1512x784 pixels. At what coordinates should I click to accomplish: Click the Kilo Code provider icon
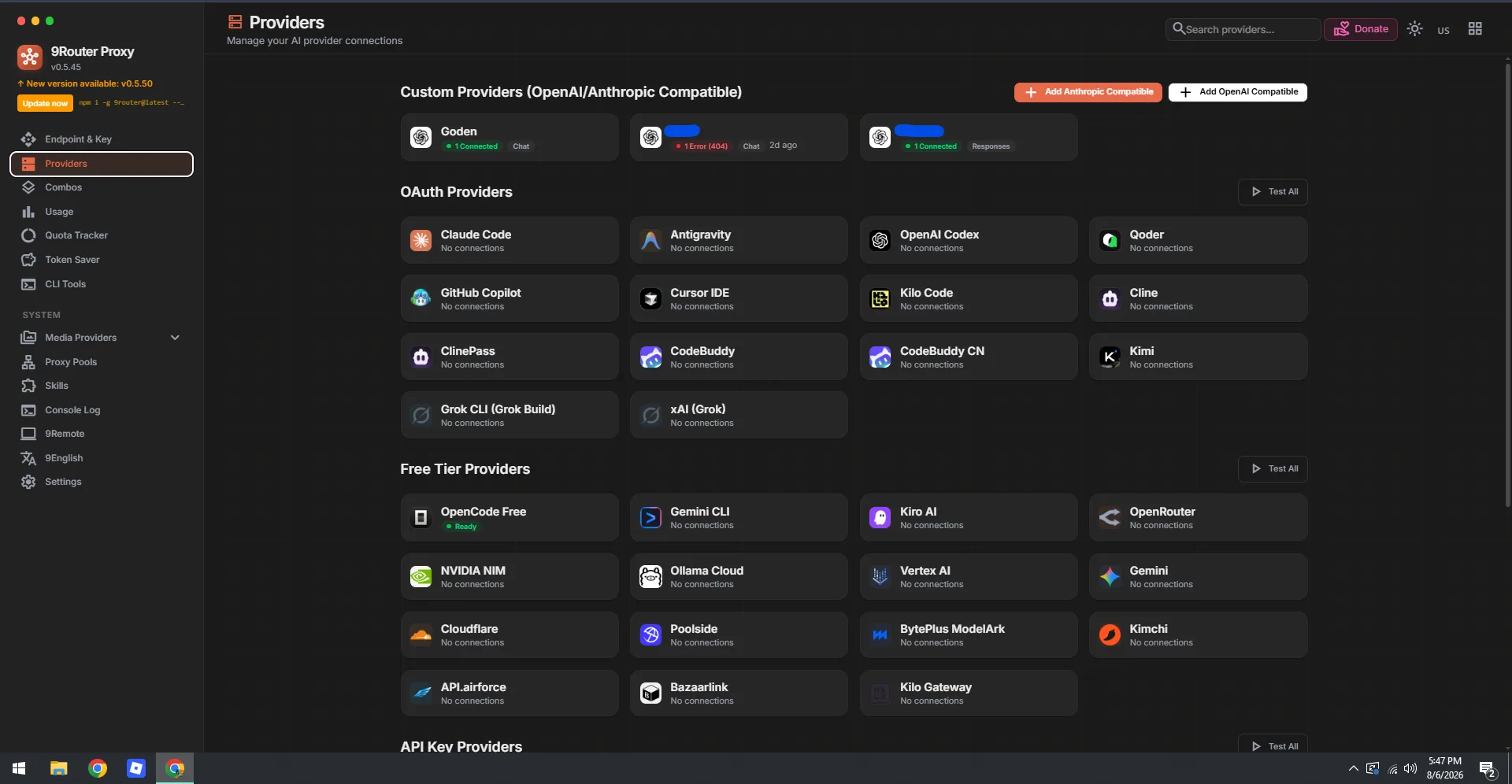(x=880, y=298)
